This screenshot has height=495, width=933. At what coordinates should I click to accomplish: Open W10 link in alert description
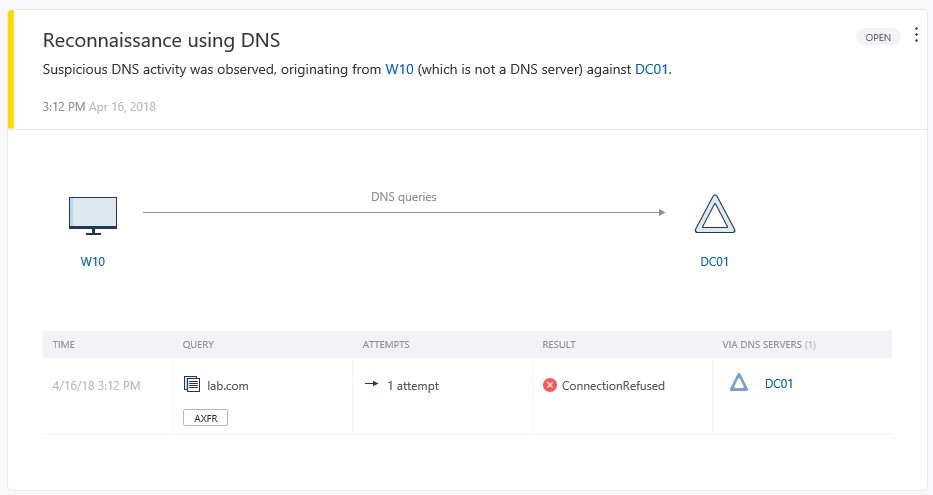(399, 70)
